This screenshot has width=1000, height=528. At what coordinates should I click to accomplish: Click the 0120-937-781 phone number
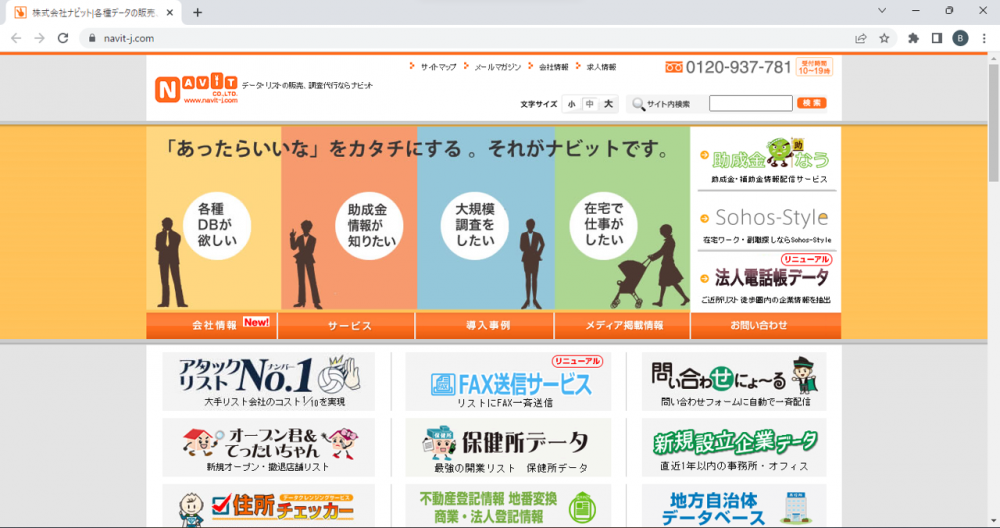[x=738, y=67]
